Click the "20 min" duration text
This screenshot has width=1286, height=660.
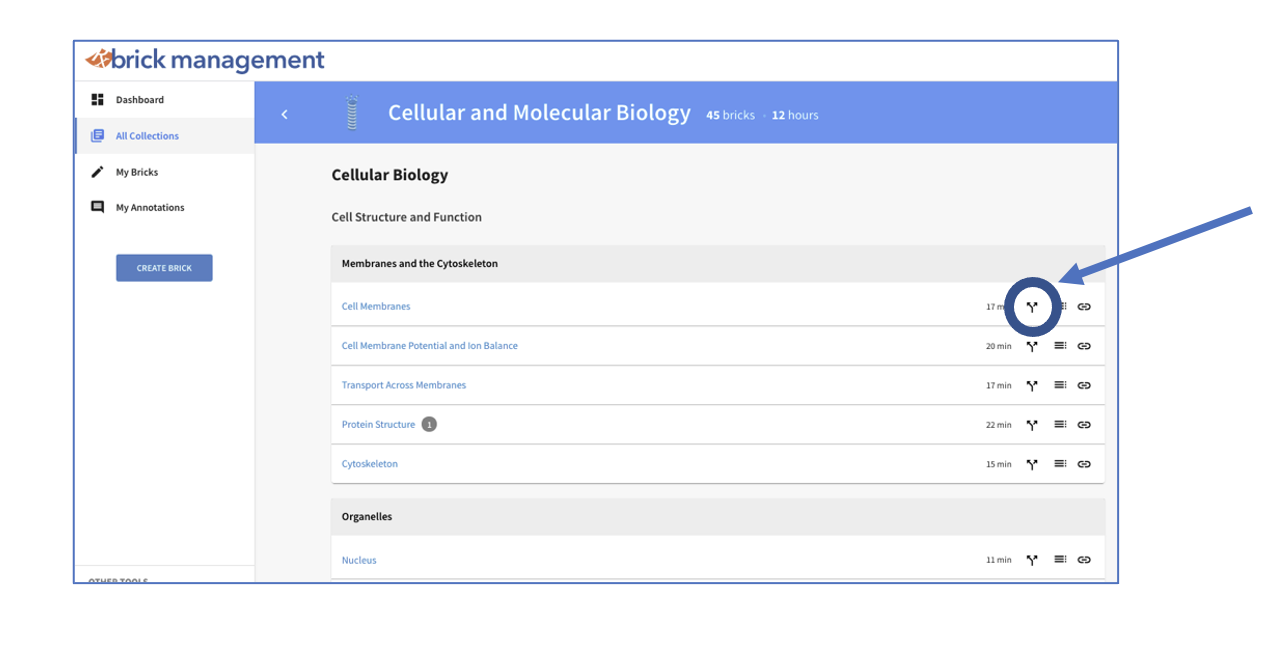pyautogui.click(x=999, y=346)
